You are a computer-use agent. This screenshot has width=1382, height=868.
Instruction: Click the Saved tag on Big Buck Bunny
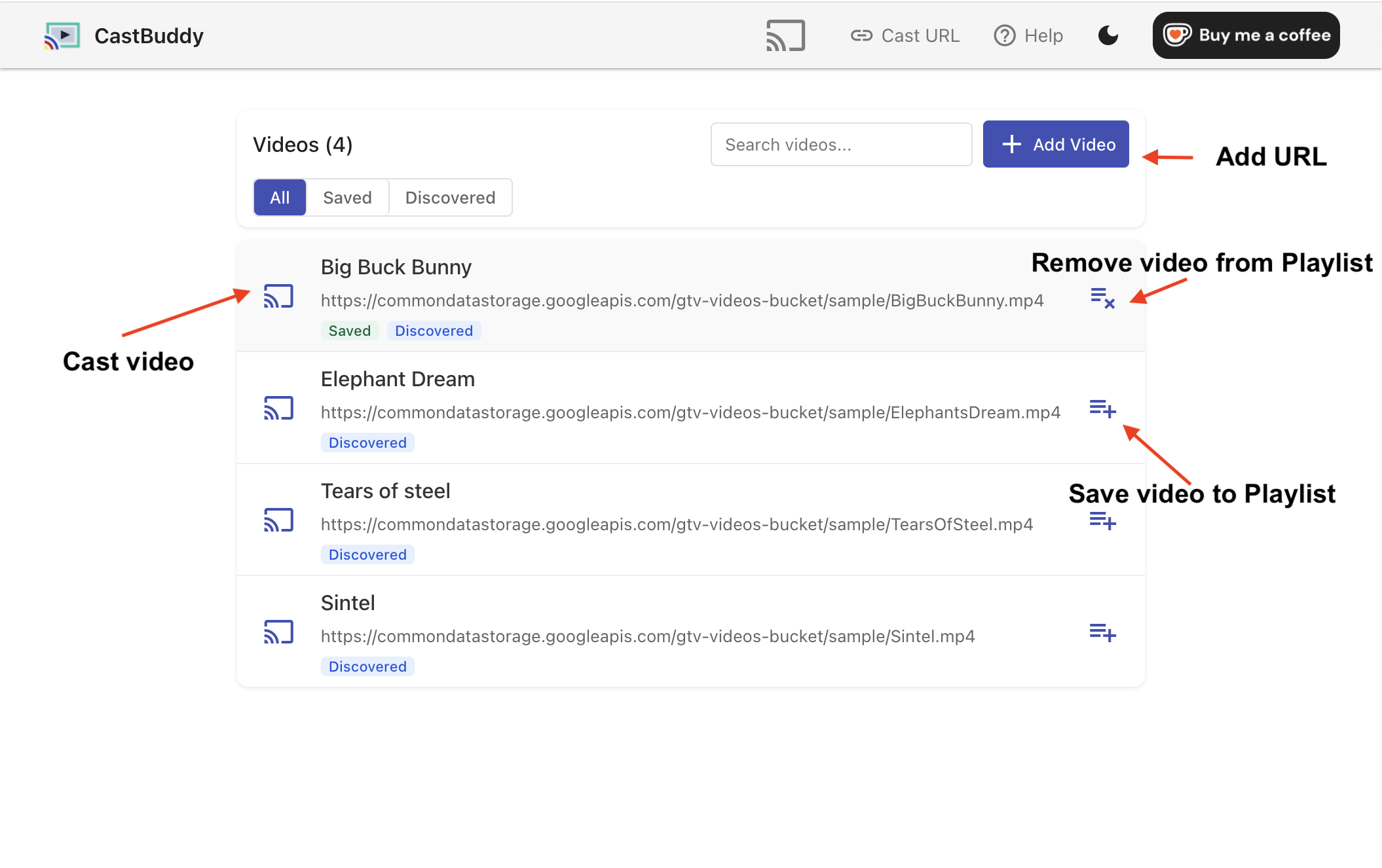click(350, 331)
